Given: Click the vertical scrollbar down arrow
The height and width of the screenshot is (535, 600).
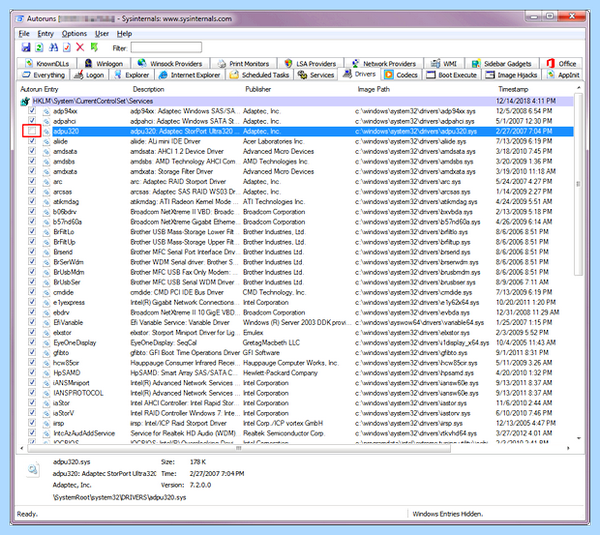Looking at the screenshot, I should click(x=578, y=438).
